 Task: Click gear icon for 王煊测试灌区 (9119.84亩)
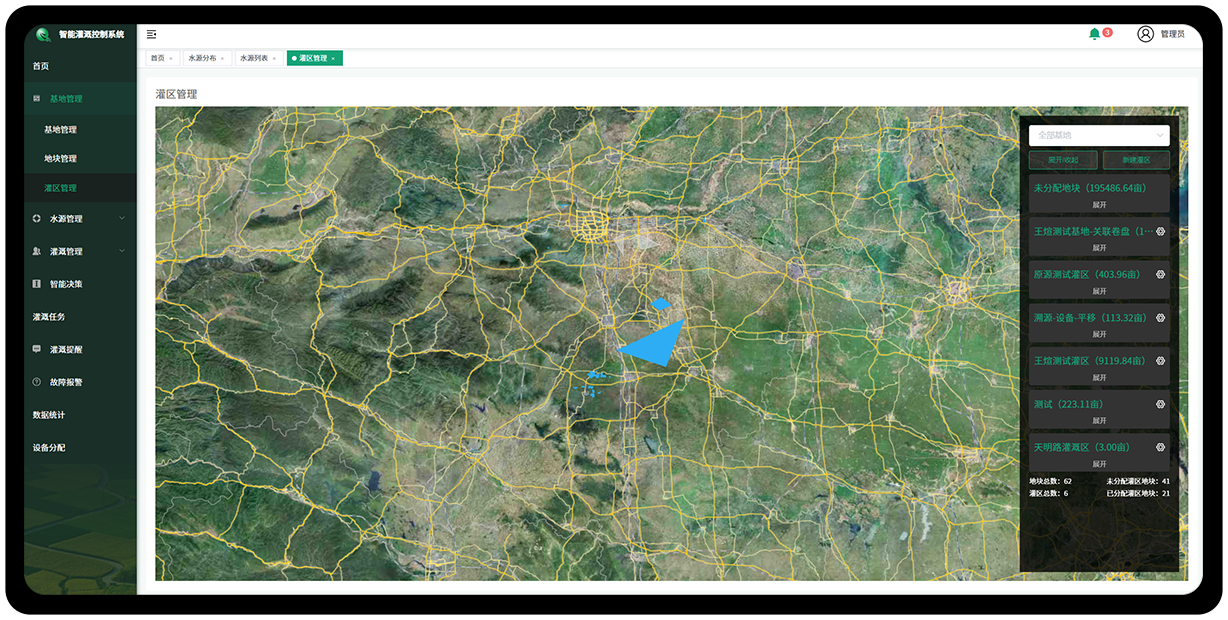point(1160,360)
